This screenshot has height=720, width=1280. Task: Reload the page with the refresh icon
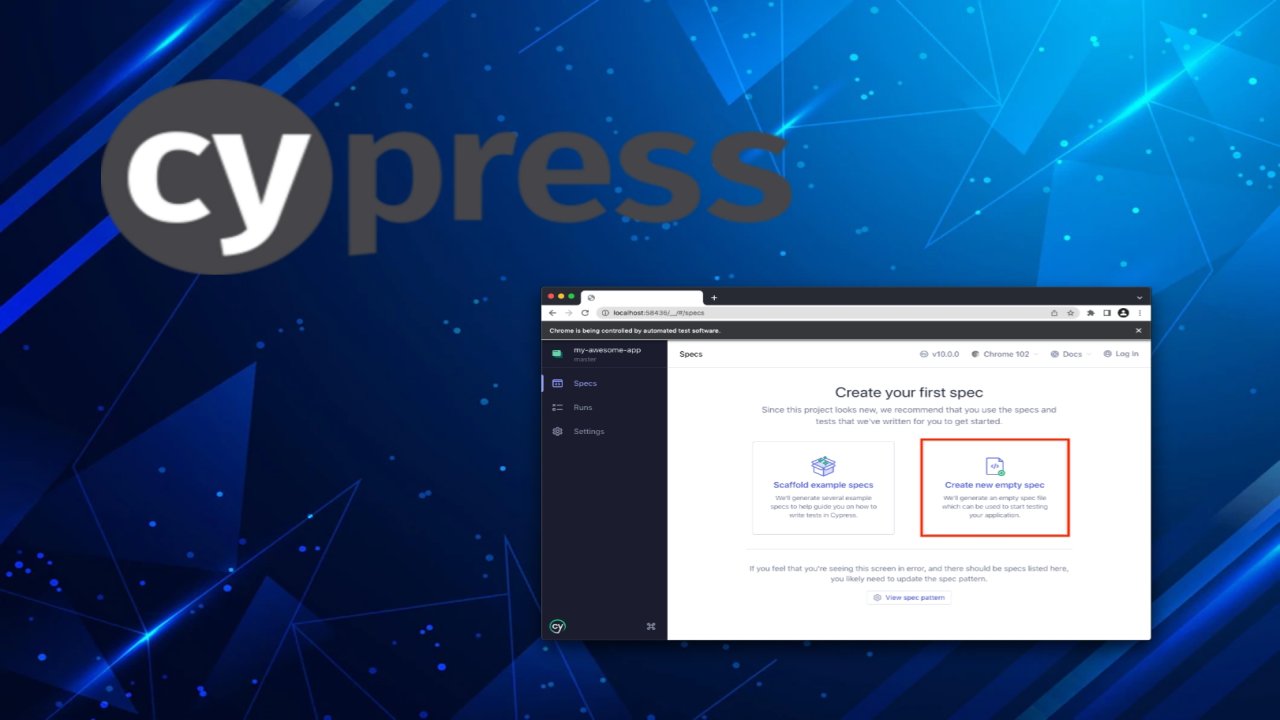[x=585, y=313]
